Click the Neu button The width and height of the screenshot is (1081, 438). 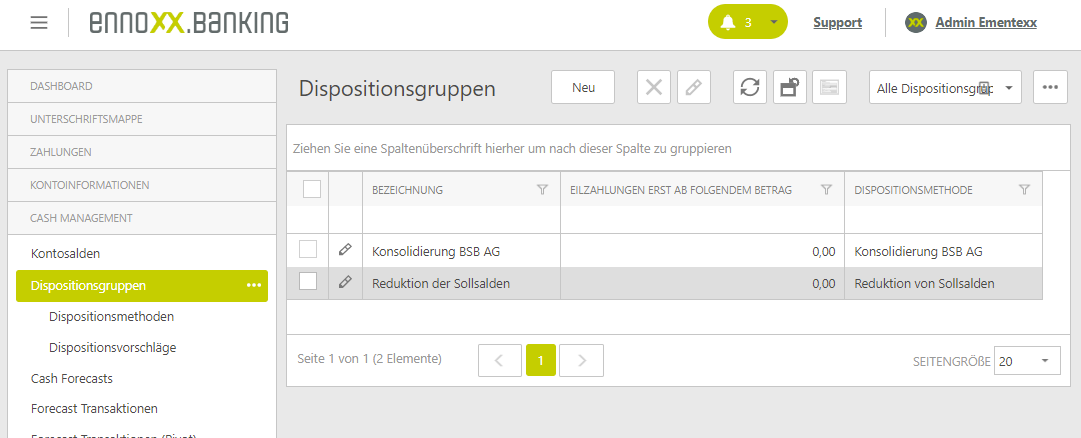tap(583, 87)
